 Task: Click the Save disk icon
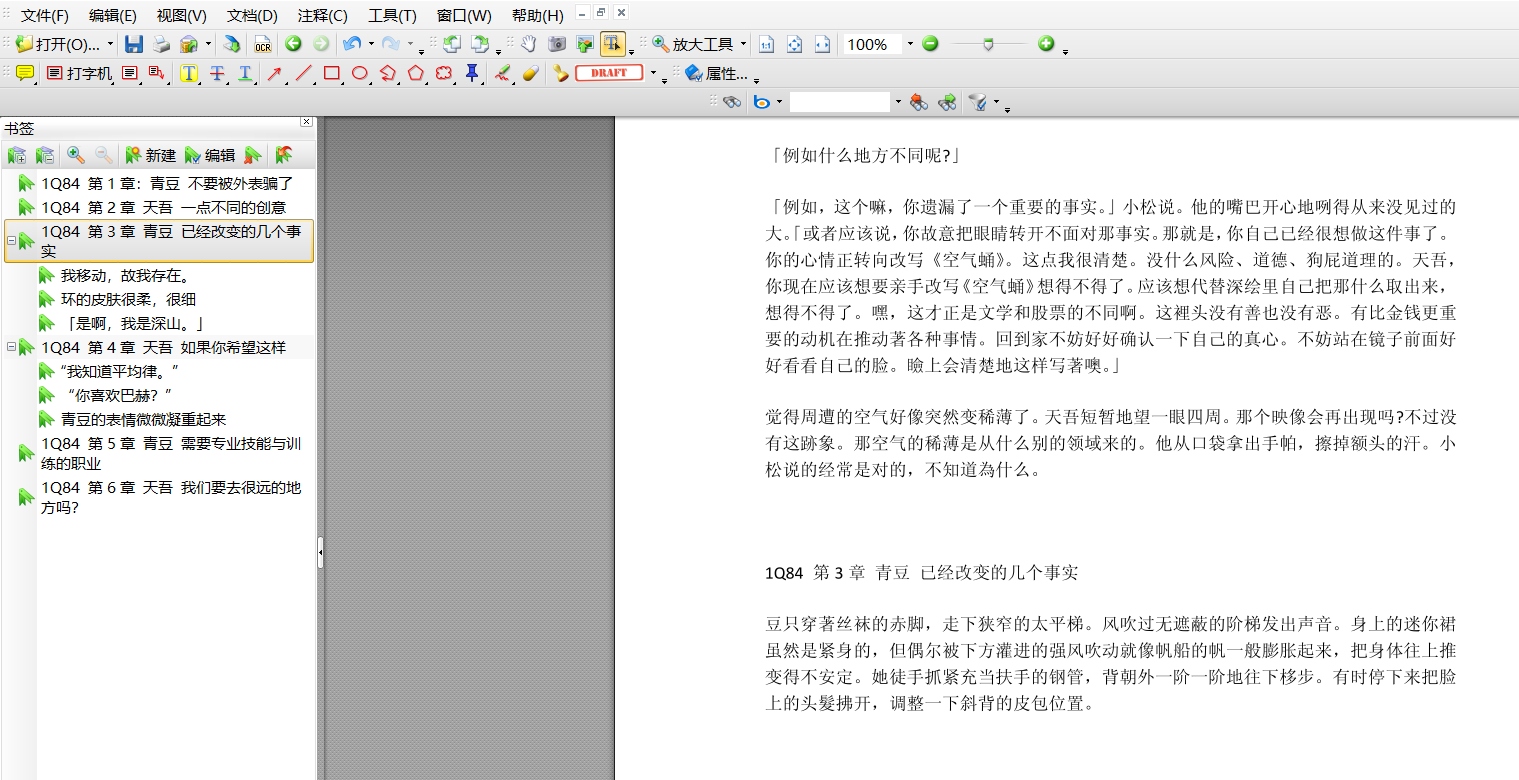point(133,44)
